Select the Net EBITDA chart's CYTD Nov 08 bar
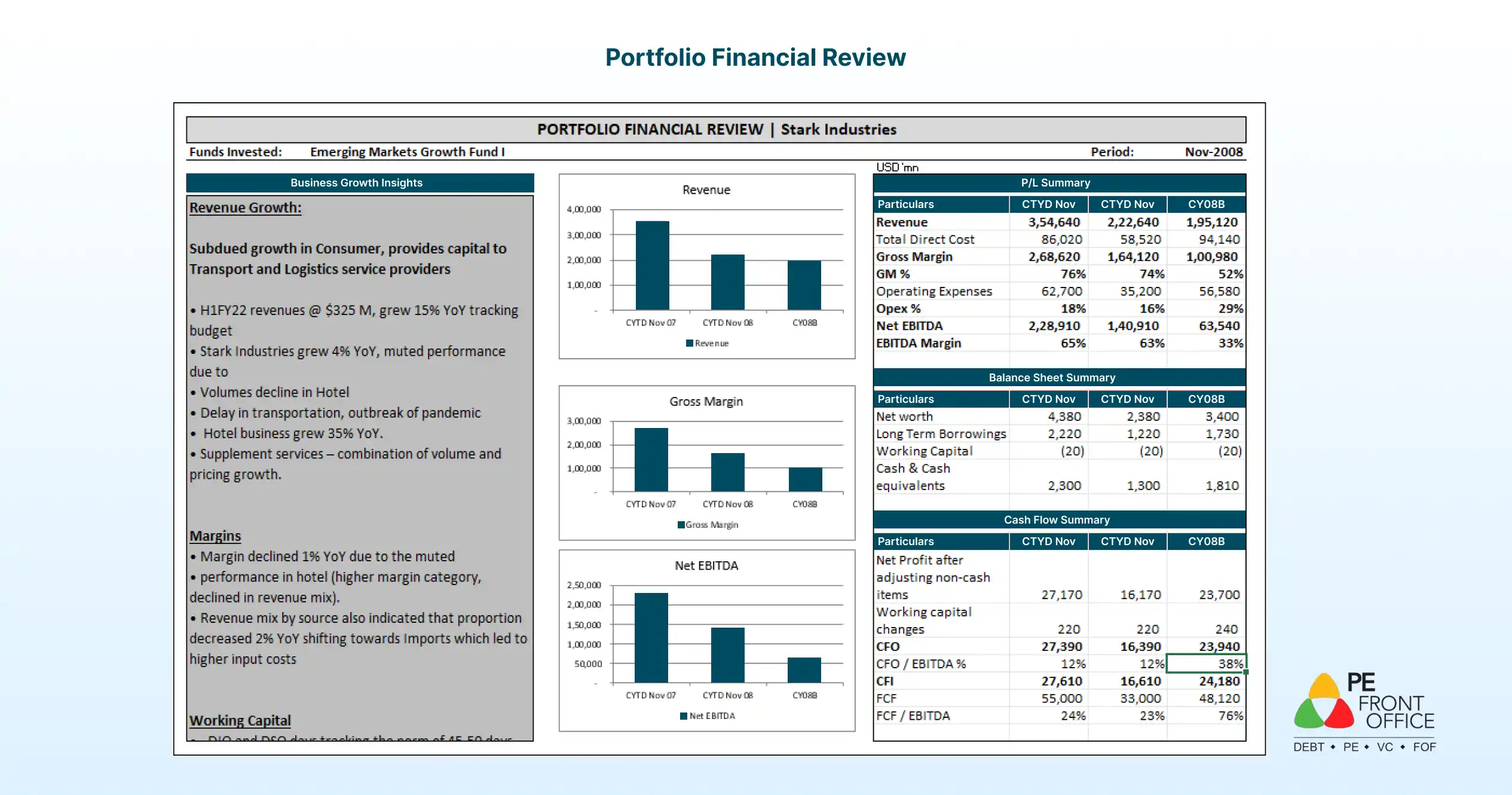The height and width of the screenshot is (795, 1512). tap(728, 655)
